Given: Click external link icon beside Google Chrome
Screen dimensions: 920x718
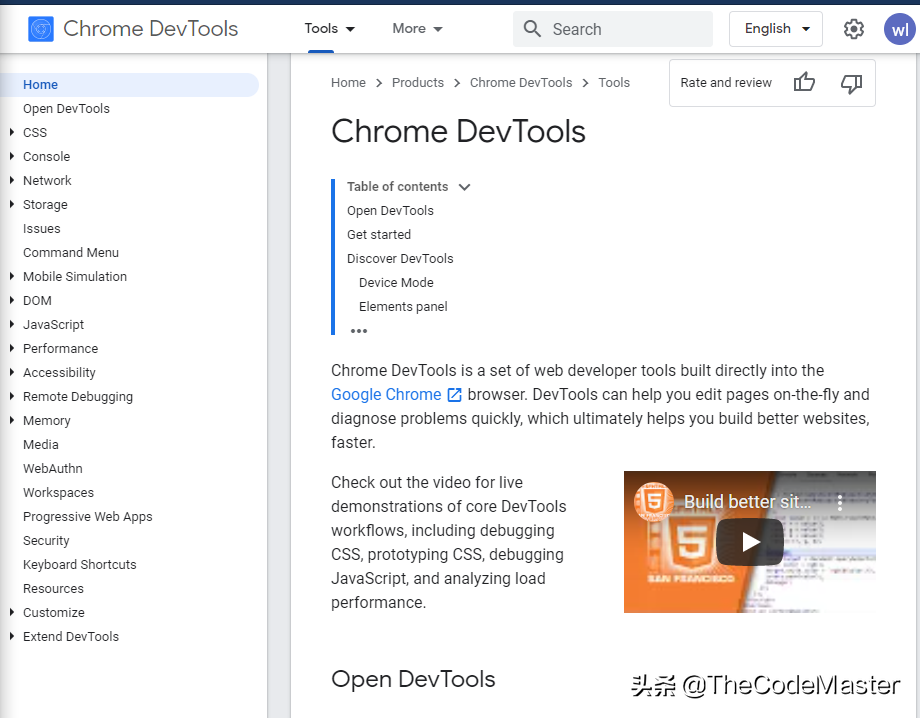Looking at the screenshot, I should [455, 395].
